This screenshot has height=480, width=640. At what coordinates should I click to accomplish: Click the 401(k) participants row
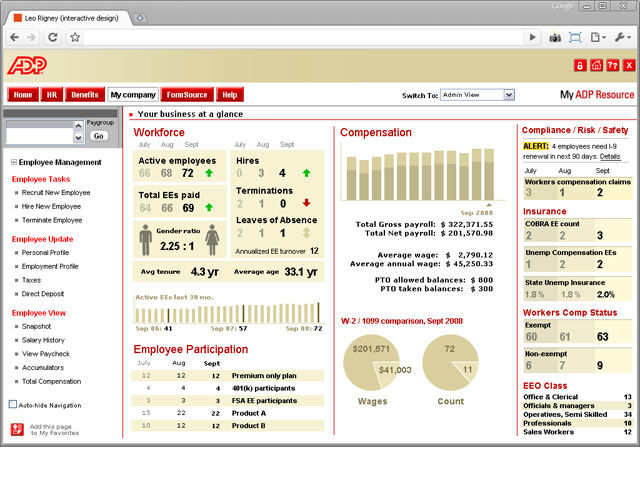[228, 388]
